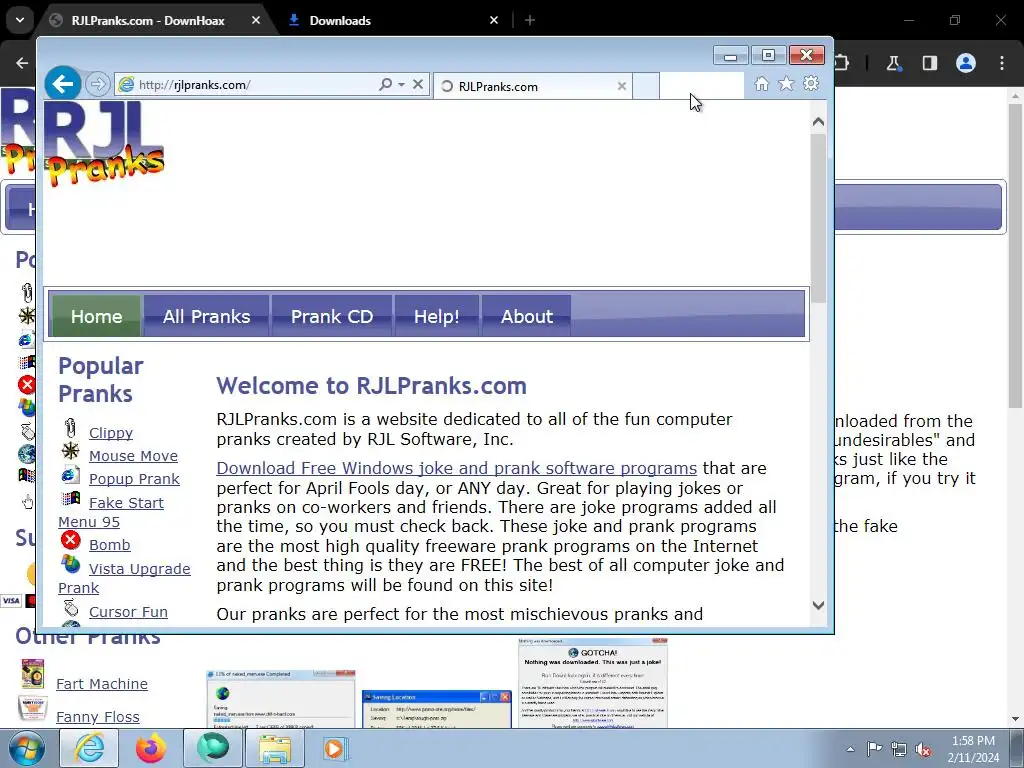
Task: Click the blue IE back arrow button
Action: (63, 84)
